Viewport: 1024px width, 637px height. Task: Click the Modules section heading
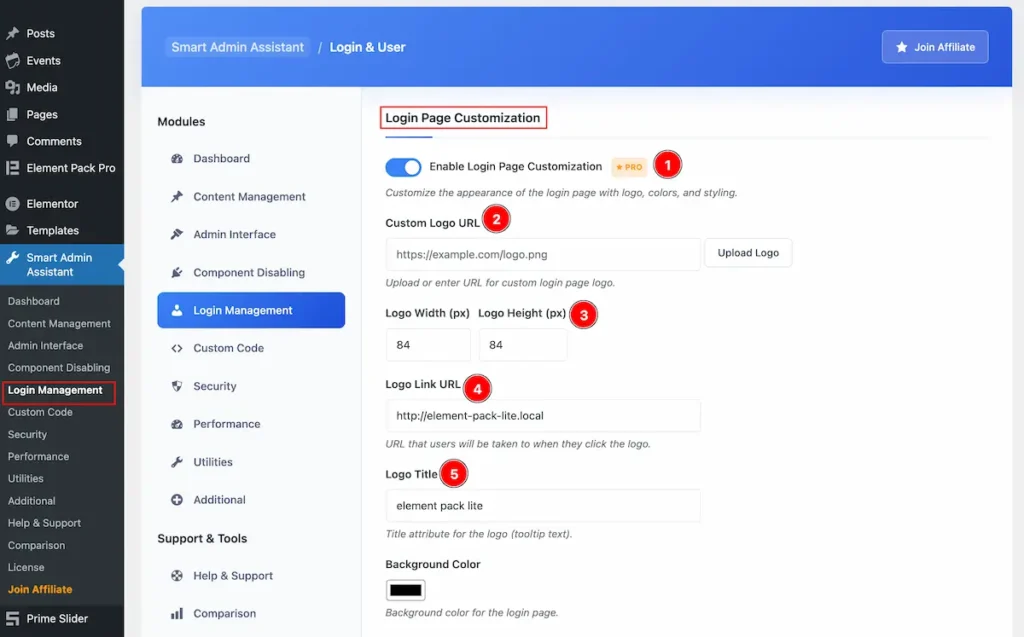click(181, 122)
